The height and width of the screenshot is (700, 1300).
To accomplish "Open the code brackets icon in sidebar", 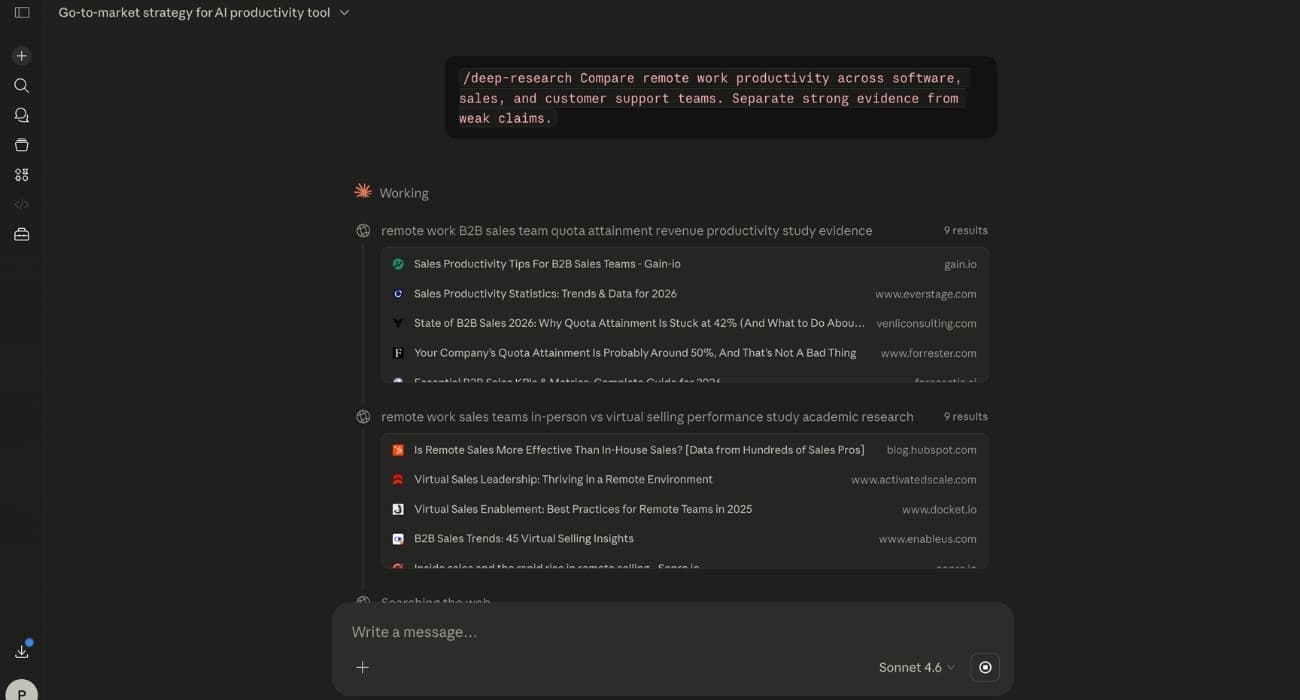I will [22, 204].
